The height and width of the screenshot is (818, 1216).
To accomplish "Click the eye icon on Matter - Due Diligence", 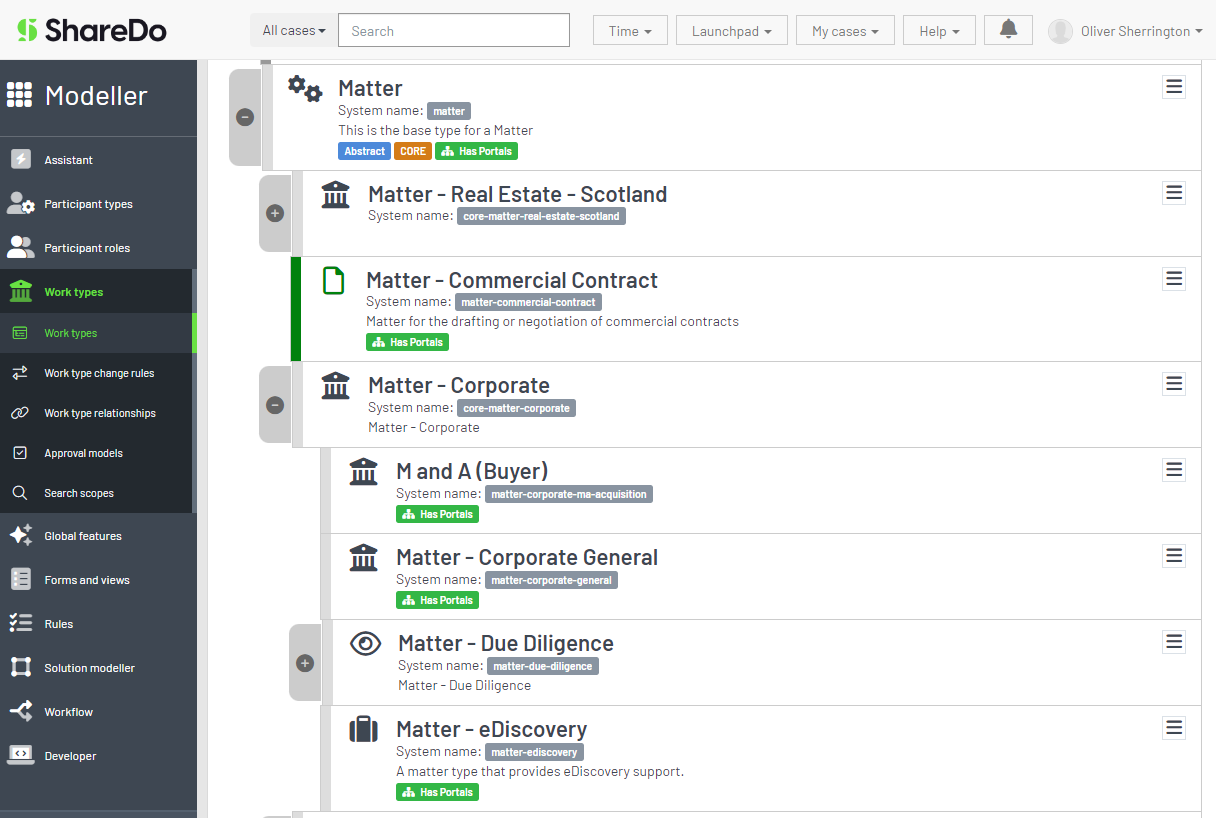I will 365,643.
